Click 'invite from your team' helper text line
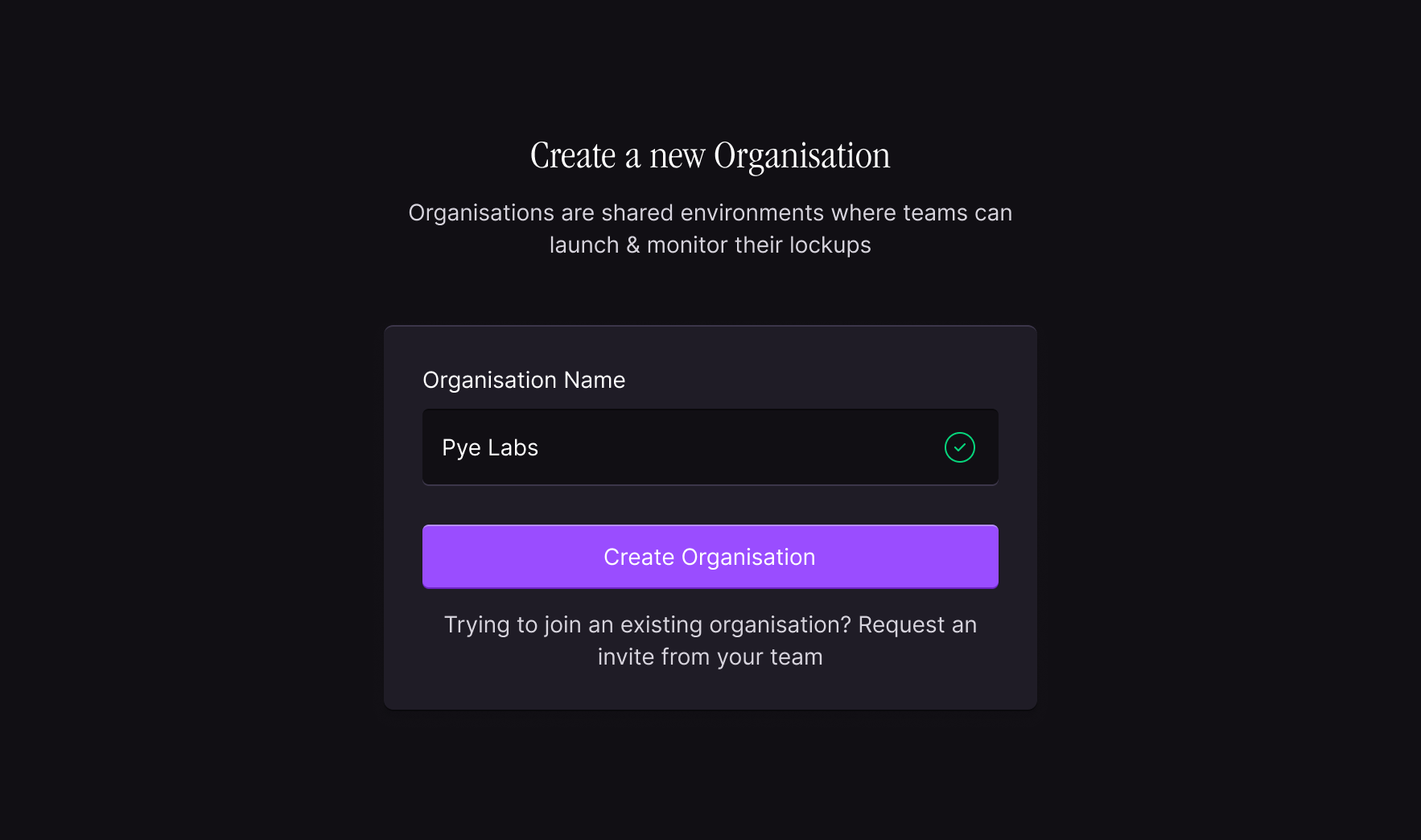This screenshot has width=1421, height=840. pos(710,657)
